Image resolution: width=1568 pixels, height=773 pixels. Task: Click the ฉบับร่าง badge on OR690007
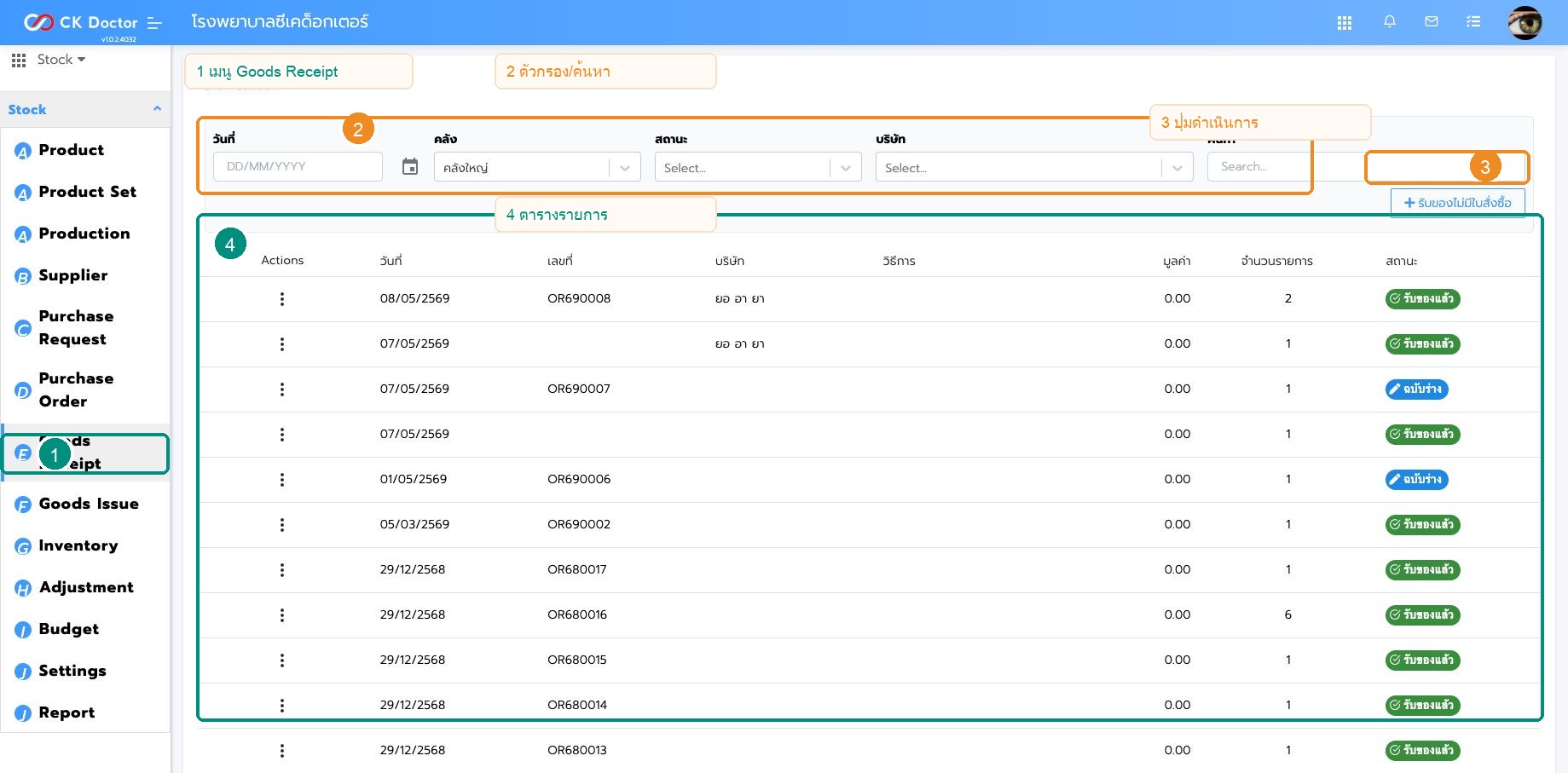tap(1416, 389)
